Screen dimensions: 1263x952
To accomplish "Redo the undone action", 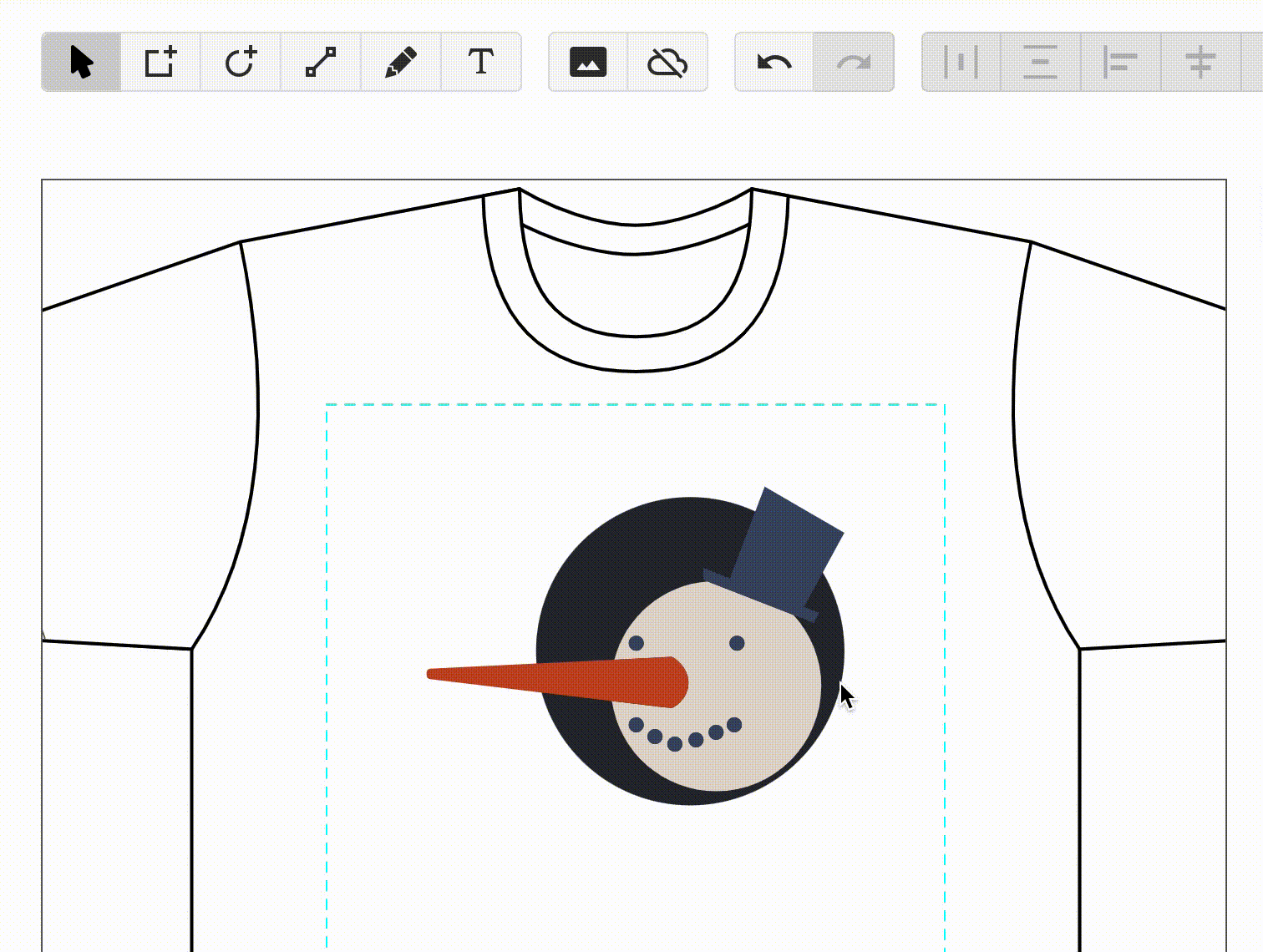I will (854, 62).
